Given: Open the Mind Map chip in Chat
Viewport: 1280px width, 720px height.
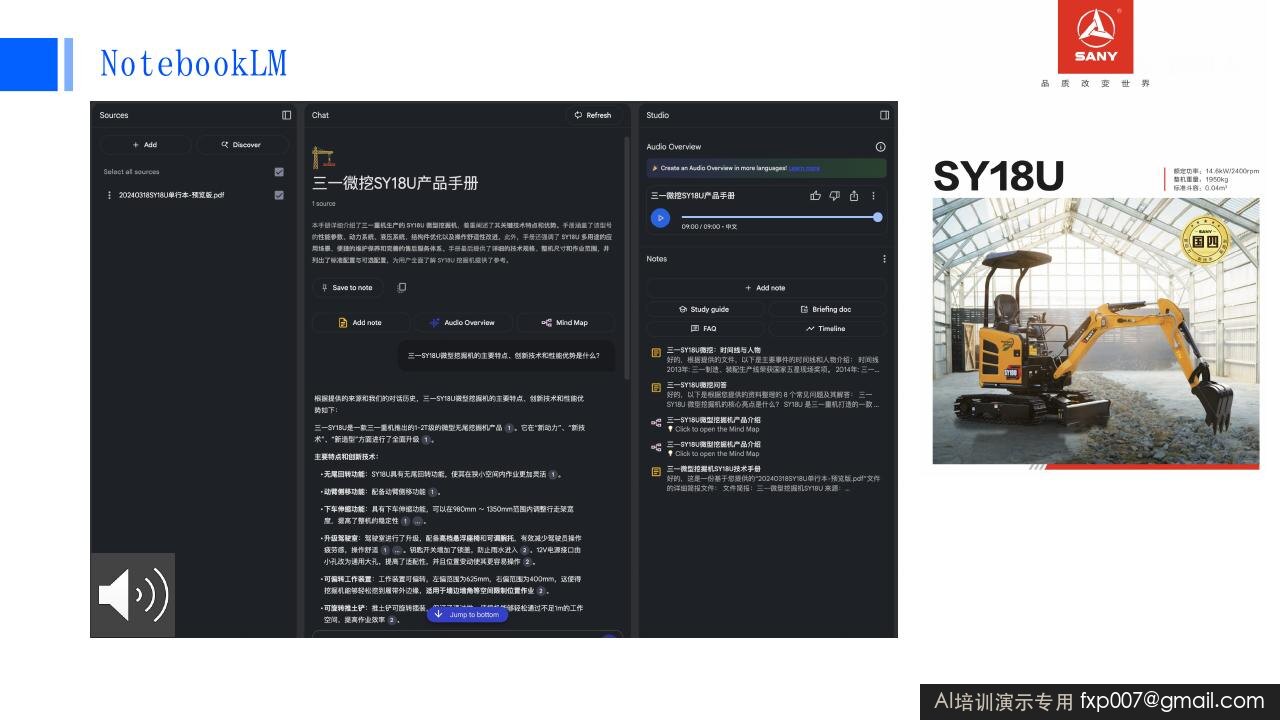Looking at the screenshot, I should tap(565, 323).
